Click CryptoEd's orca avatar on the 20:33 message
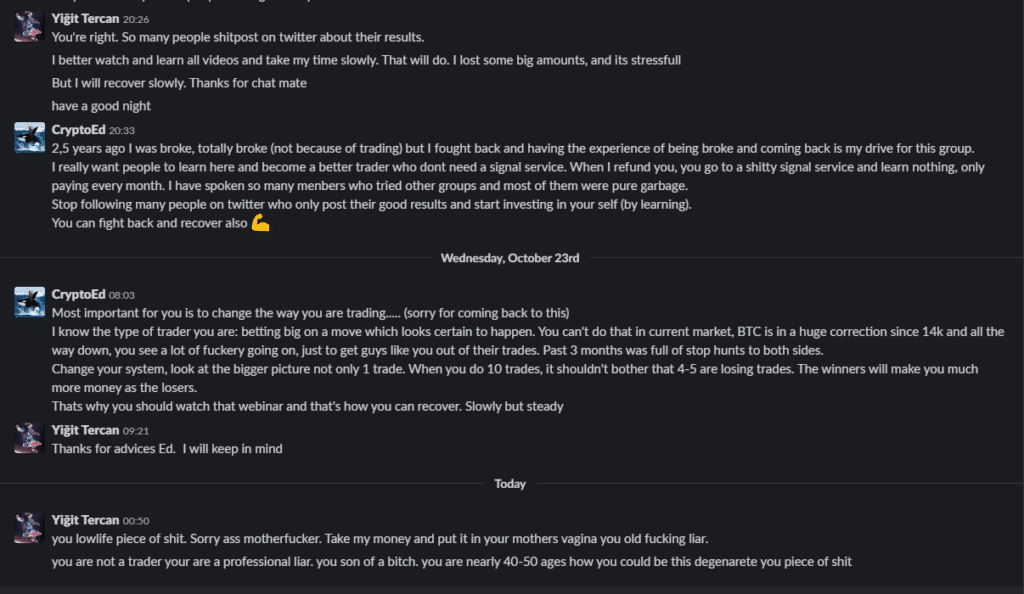1024x594 pixels. [29, 138]
